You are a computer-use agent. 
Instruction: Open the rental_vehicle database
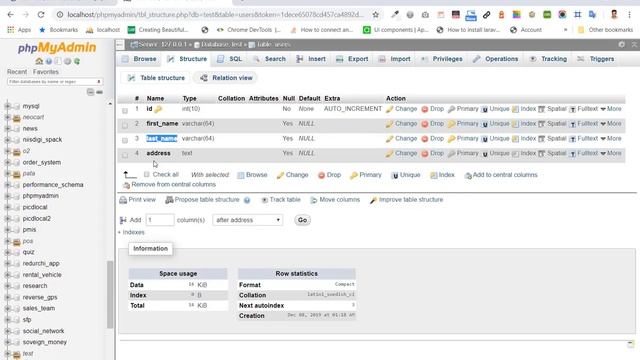(x=42, y=275)
